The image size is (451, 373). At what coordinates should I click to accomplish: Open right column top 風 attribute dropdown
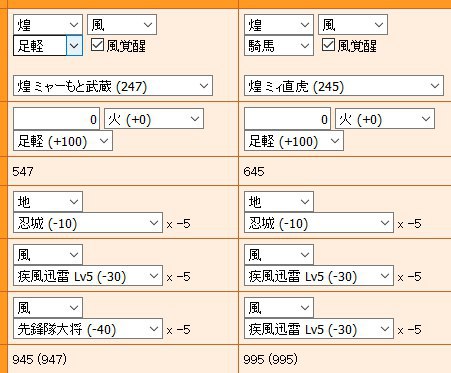(353, 25)
